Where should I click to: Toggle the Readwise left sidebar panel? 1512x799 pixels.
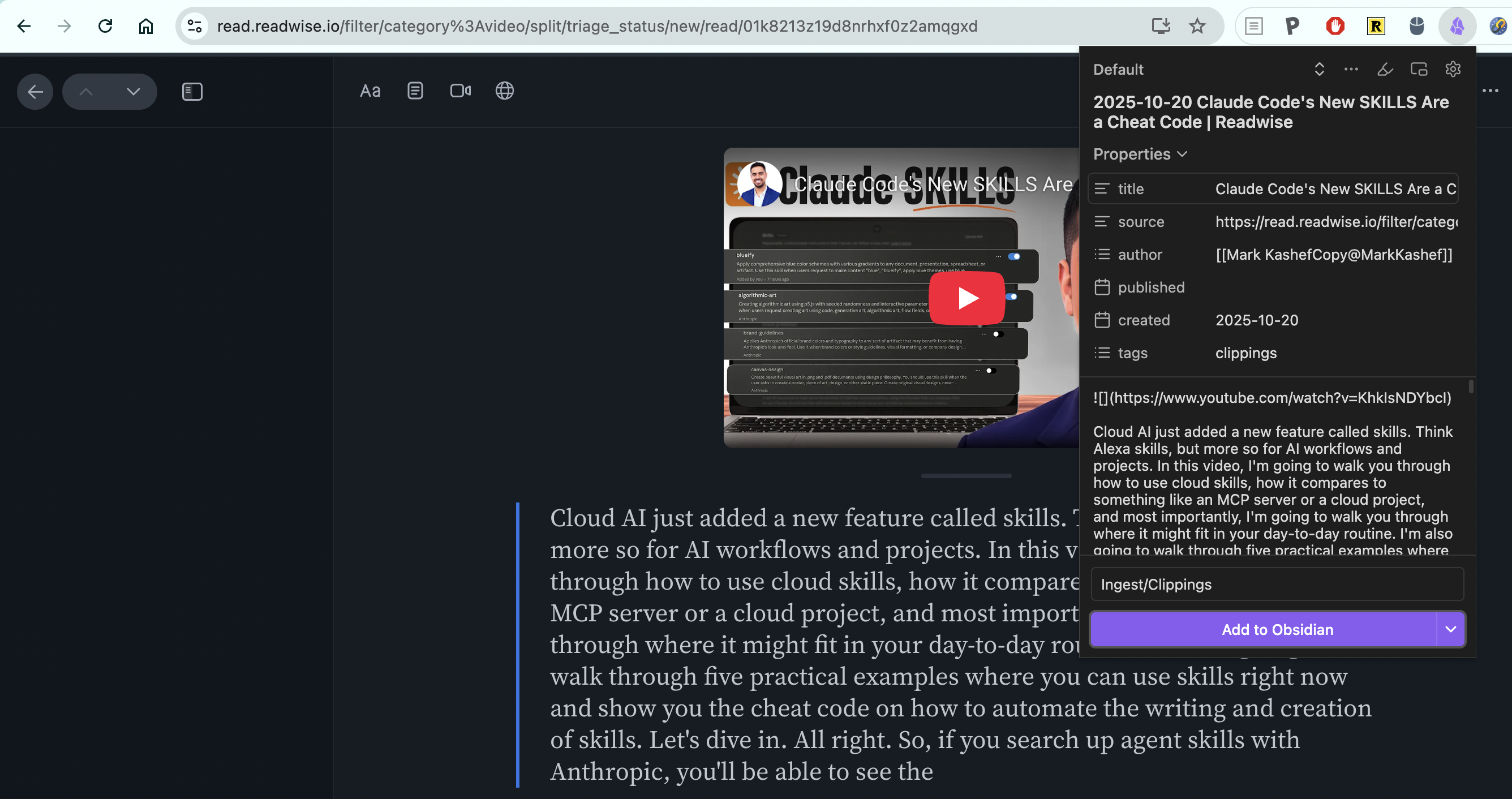coord(192,91)
